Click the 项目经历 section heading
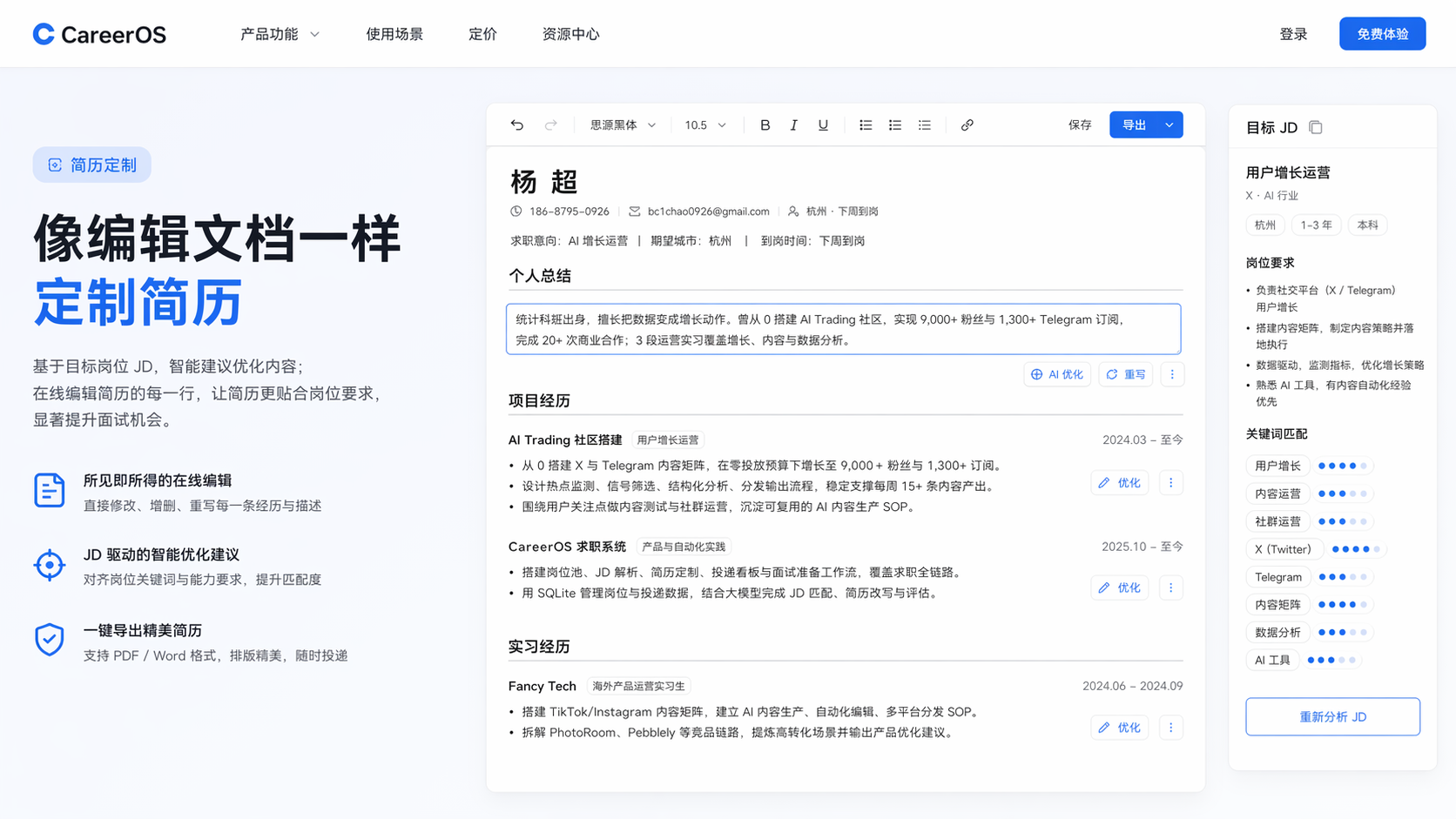This screenshot has height=819, width=1456. click(539, 401)
